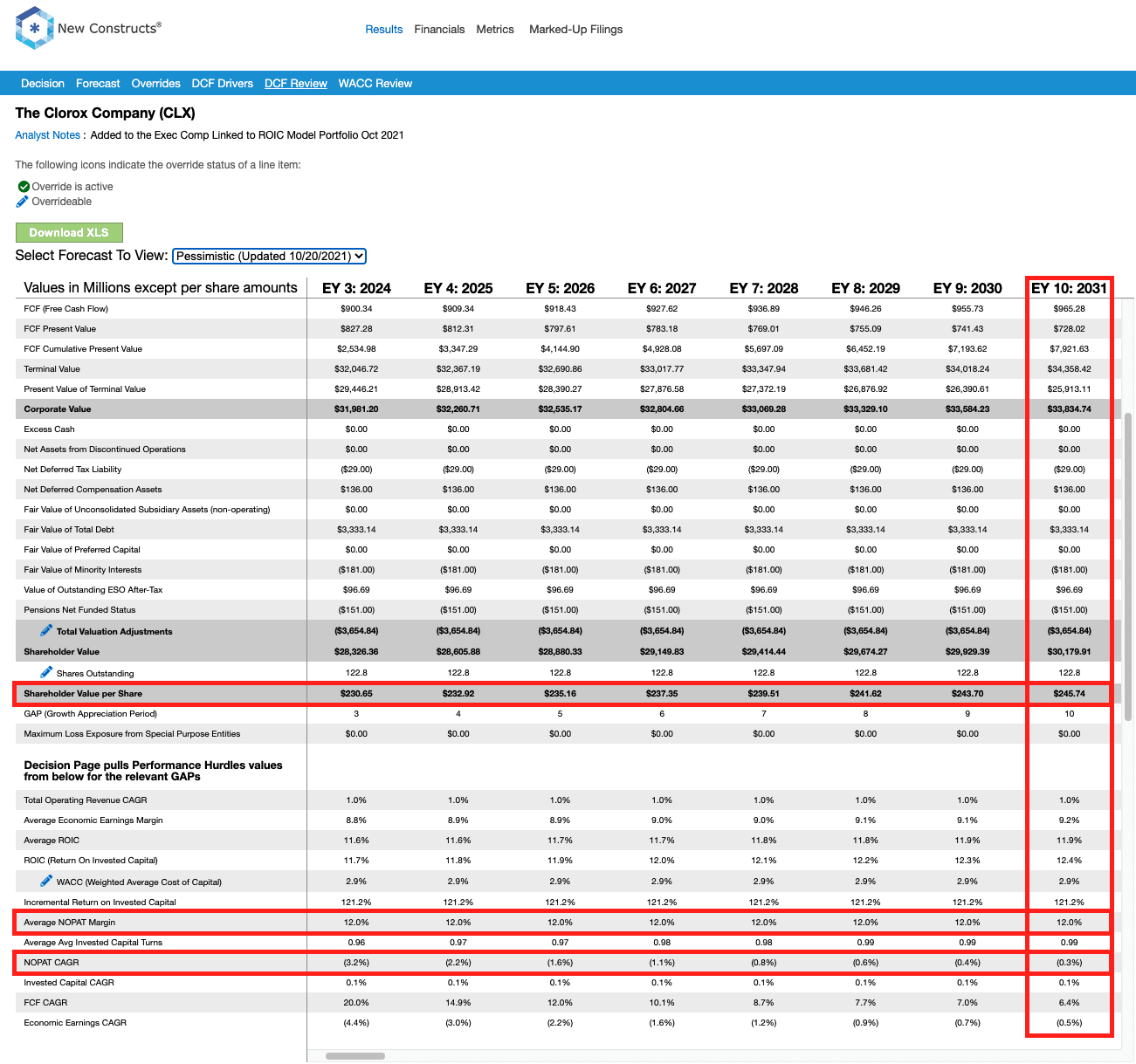Switch to the DCF Review tab
Image resolution: width=1136 pixels, height=1064 pixels.
coord(296,84)
